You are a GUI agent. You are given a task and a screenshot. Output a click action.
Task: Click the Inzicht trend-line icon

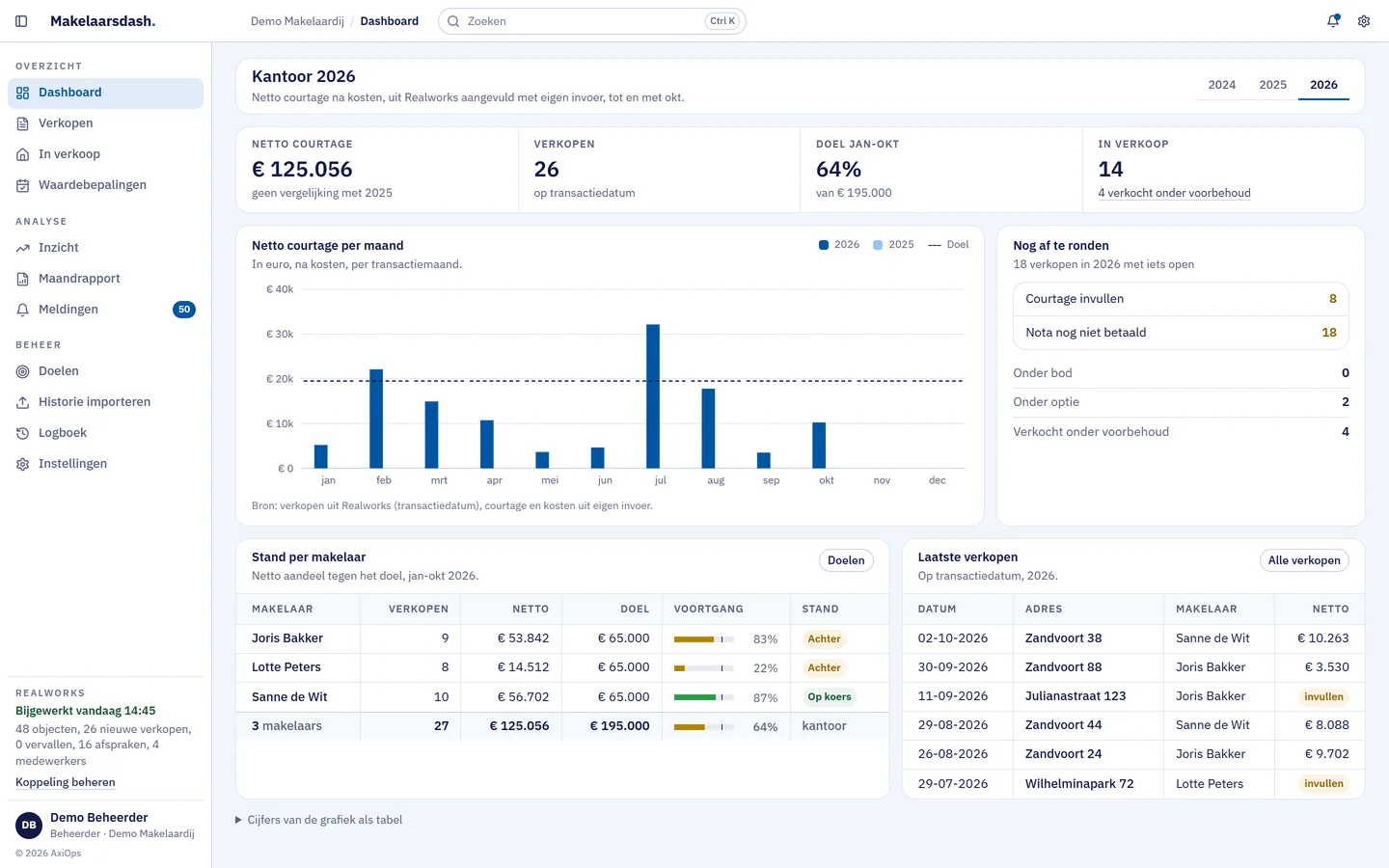click(x=23, y=249)
